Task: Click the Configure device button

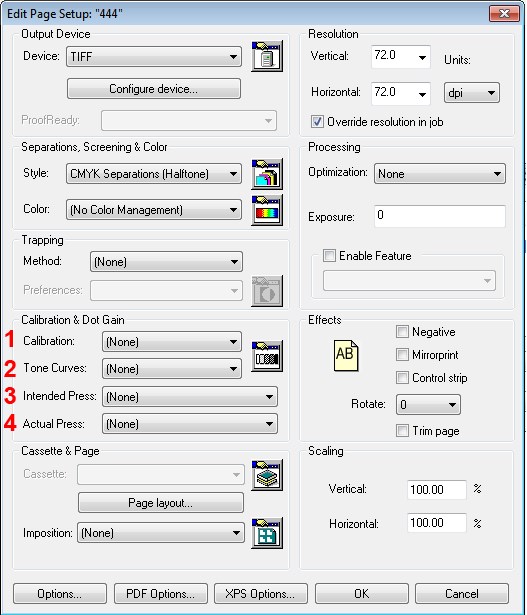Action: 154,89
